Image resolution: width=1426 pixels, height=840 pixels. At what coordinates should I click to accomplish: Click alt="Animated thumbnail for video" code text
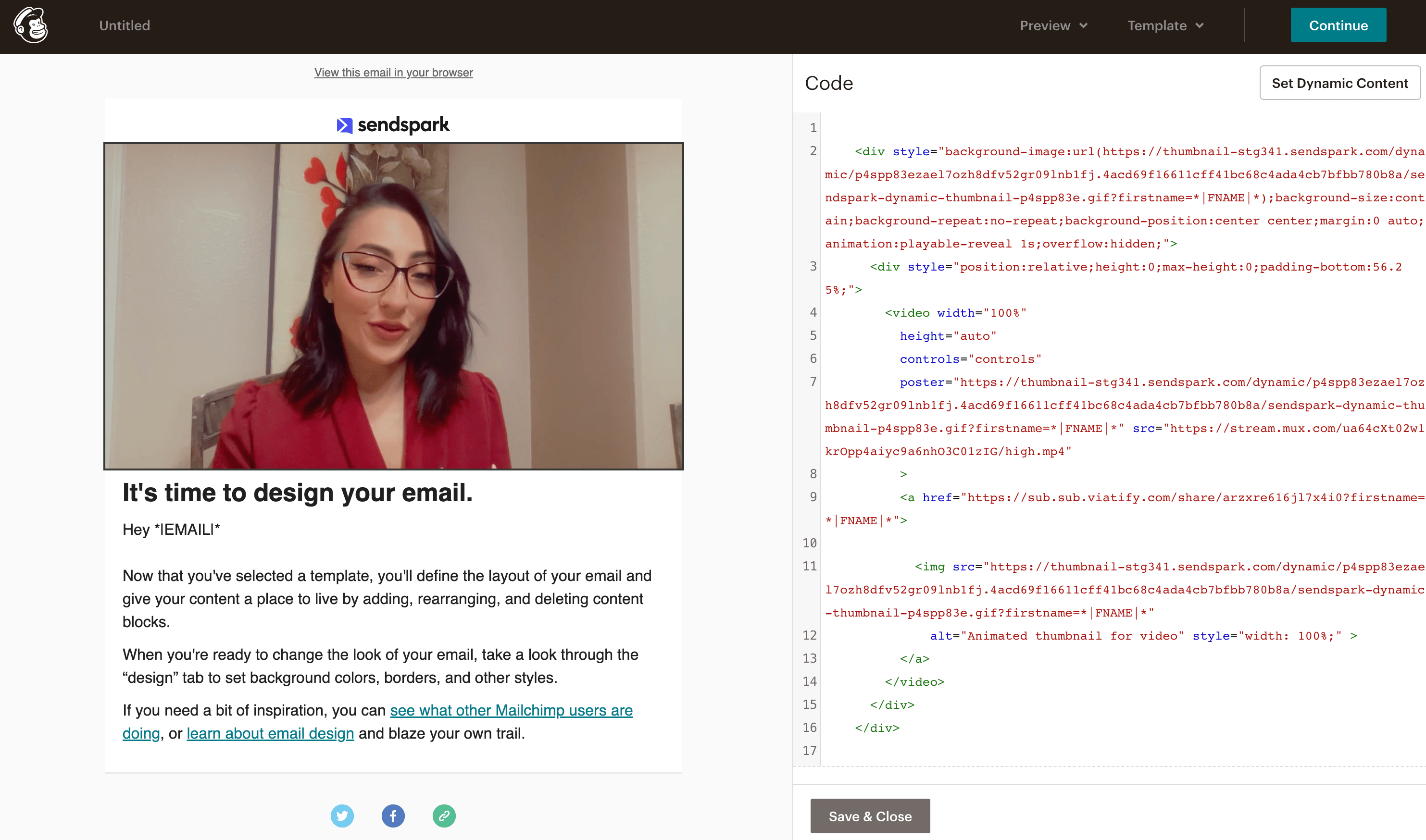tap(1057, 636)
